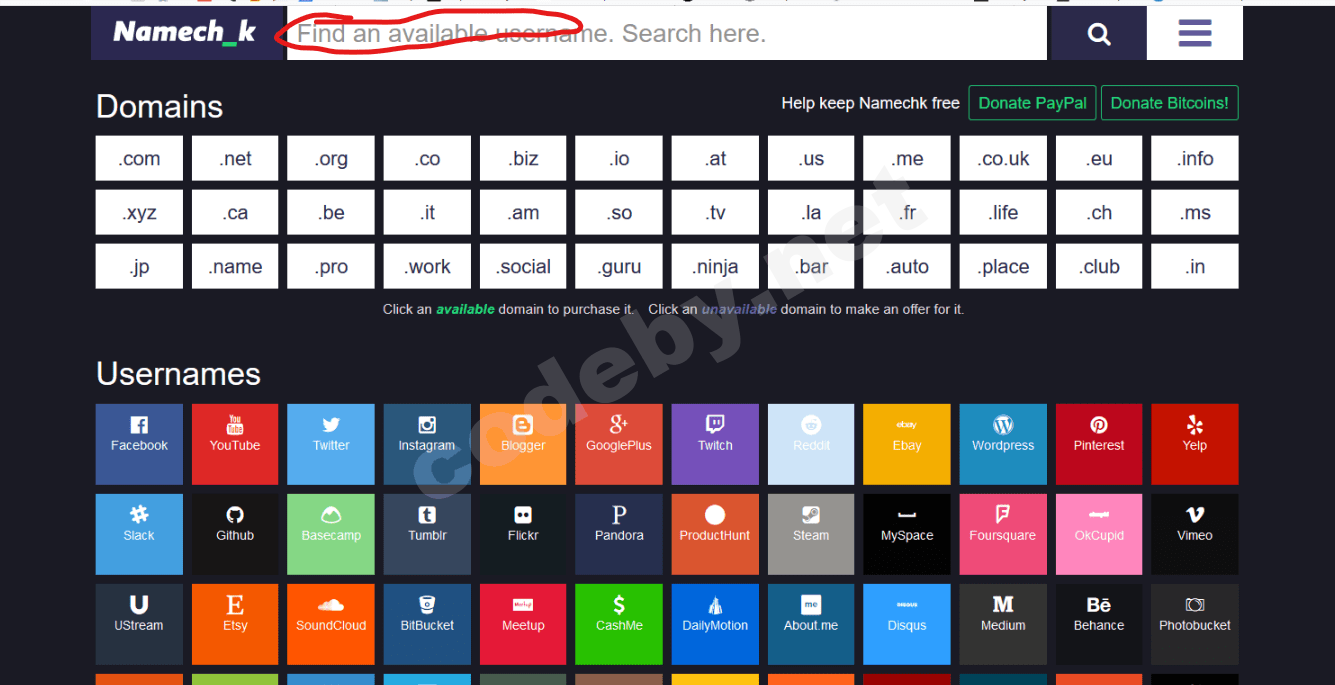1335x685 pixels.
Task: Click the Slack tile
Action: tap(139, 534)
